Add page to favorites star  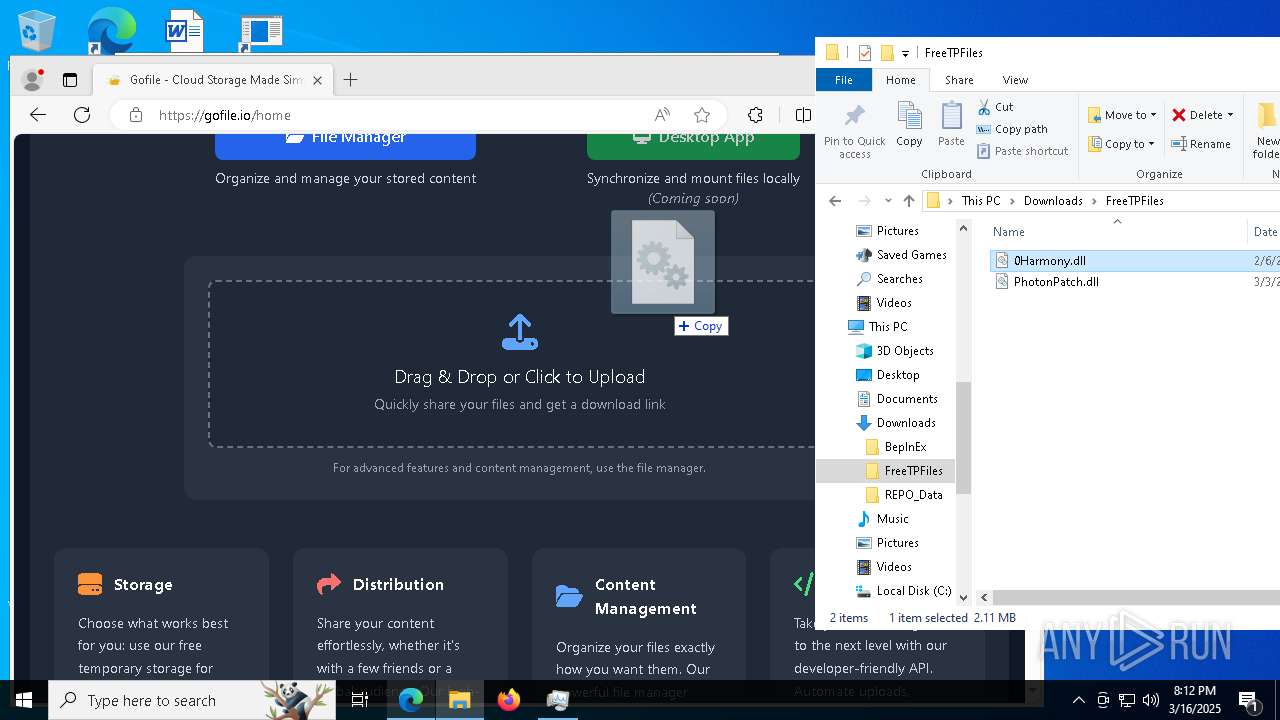pyautogui.click(x=702, y=115)
